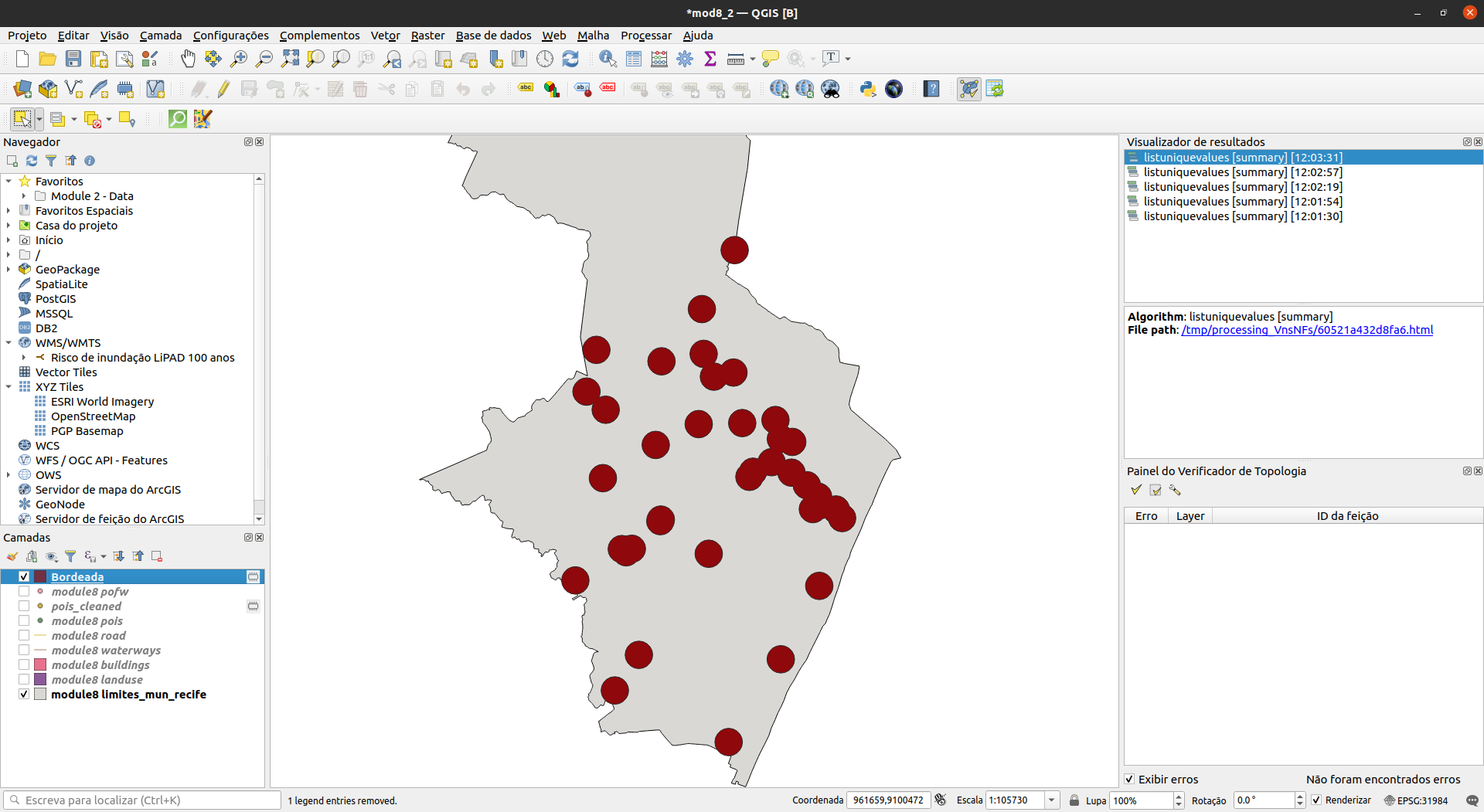Click module8 landuse purple color swatch
The image size is (1484, 812).
(x=40, y=680)
